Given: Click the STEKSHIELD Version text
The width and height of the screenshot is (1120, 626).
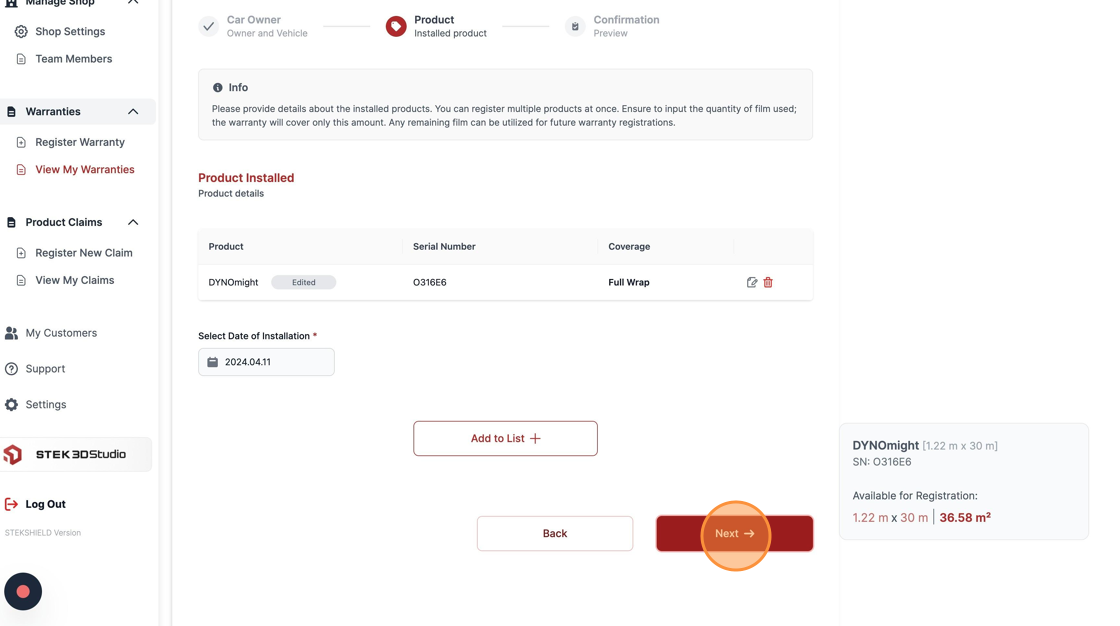Looking at the screenshot, I should [43, 532].
